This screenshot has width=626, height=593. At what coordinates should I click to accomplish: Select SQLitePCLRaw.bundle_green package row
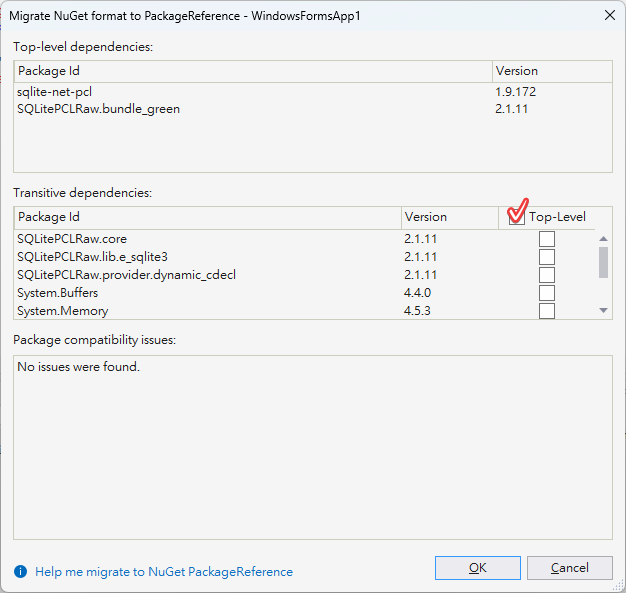pos(98,109)
